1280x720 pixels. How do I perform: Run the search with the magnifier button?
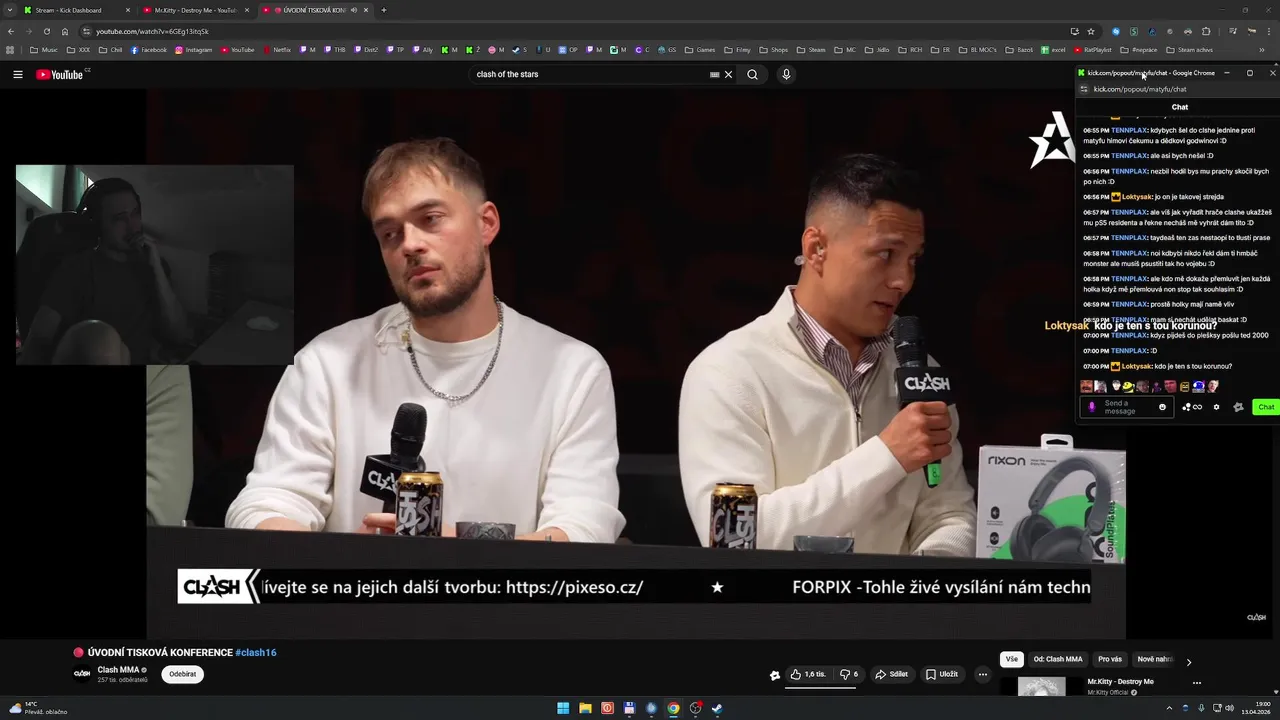[752, 74]
